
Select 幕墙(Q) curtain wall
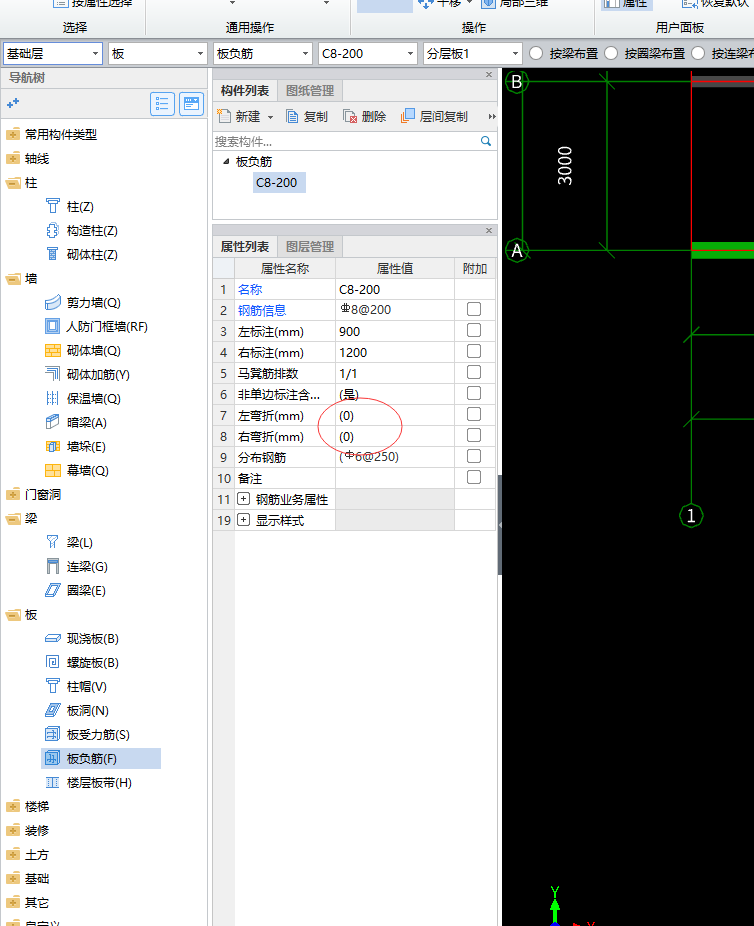point(87,471)
